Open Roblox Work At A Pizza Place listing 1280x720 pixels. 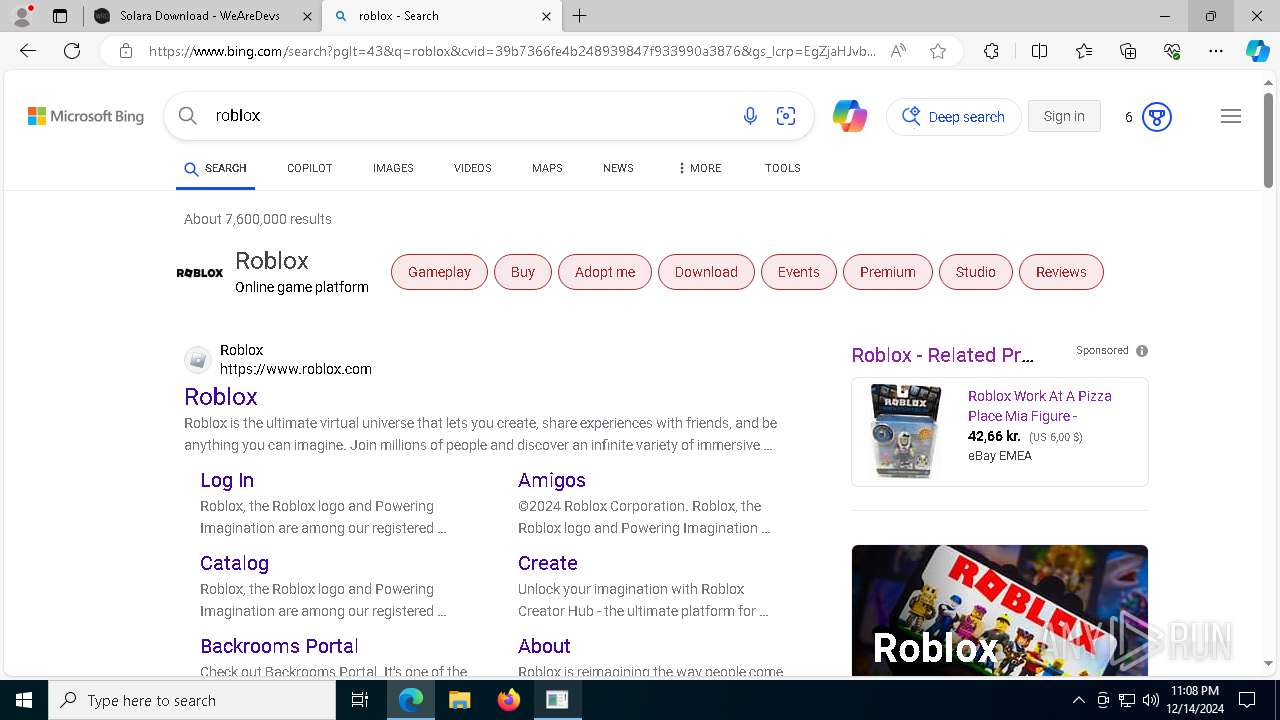click(1040, 406)
